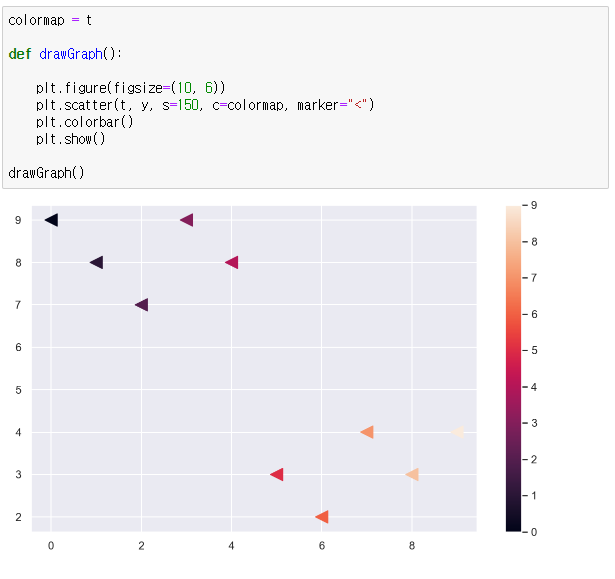Click x-axis tick label 8
Image resolution: width=615 pixels, height=579 pixels.
point(412,546)
